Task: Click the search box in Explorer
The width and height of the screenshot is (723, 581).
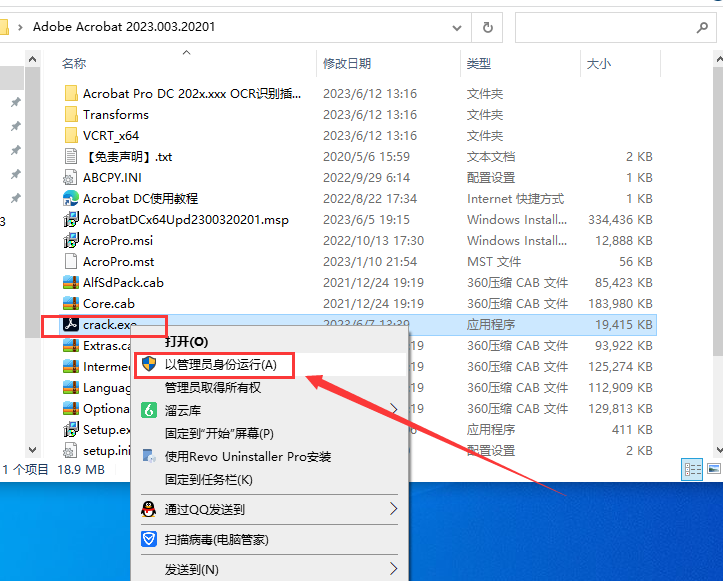Action: (610, 27)
